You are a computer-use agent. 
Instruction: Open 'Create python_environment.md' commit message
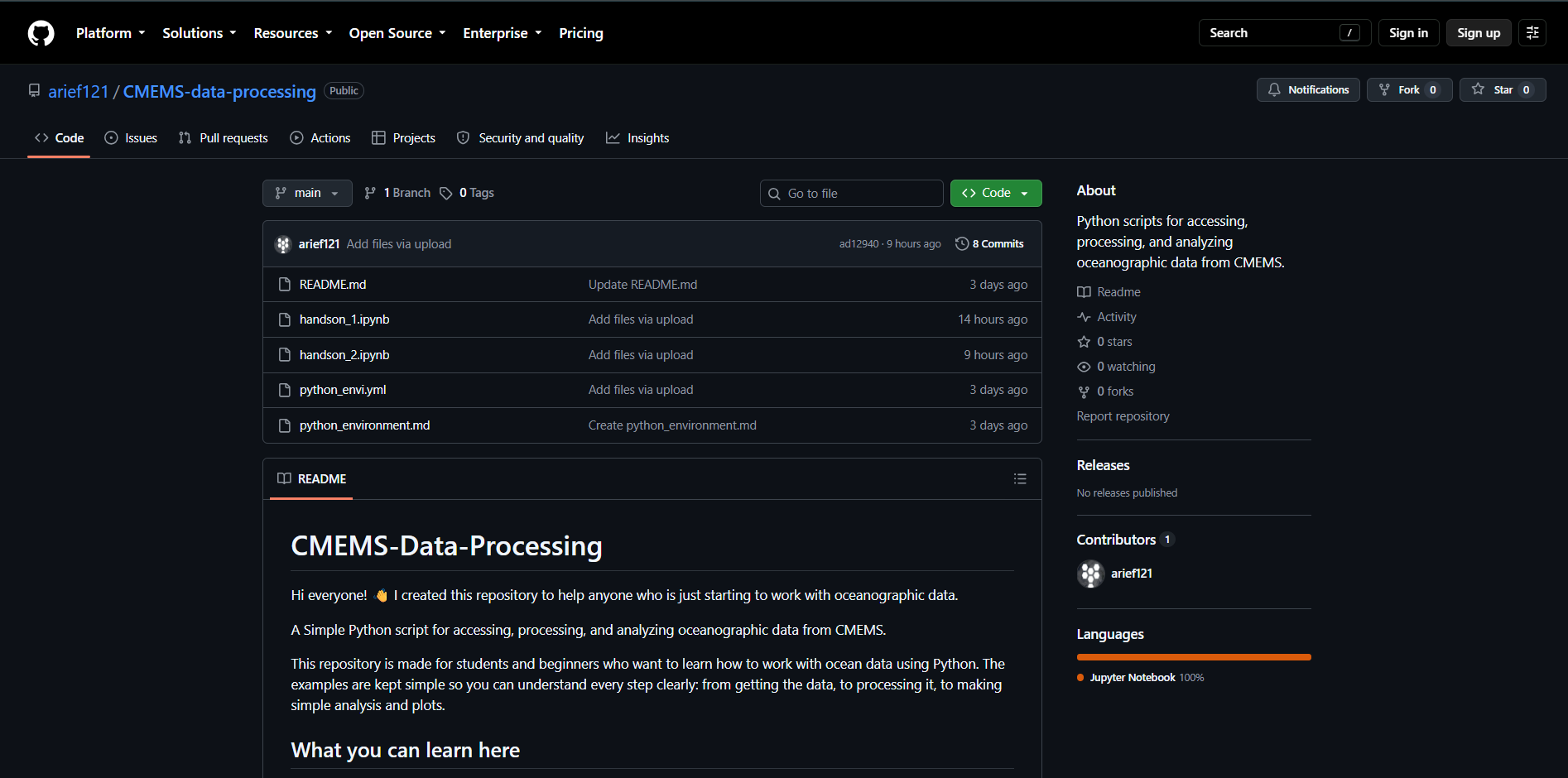tap(672, 425)
